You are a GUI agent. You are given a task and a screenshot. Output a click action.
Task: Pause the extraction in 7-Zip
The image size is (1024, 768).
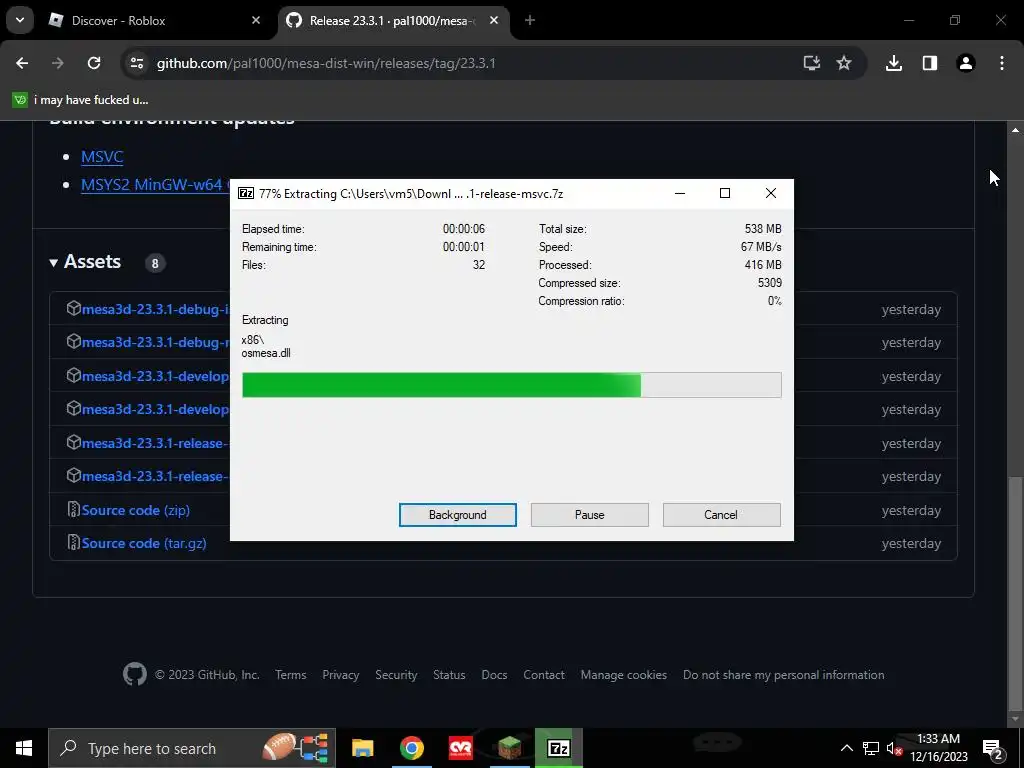[589, 515]
